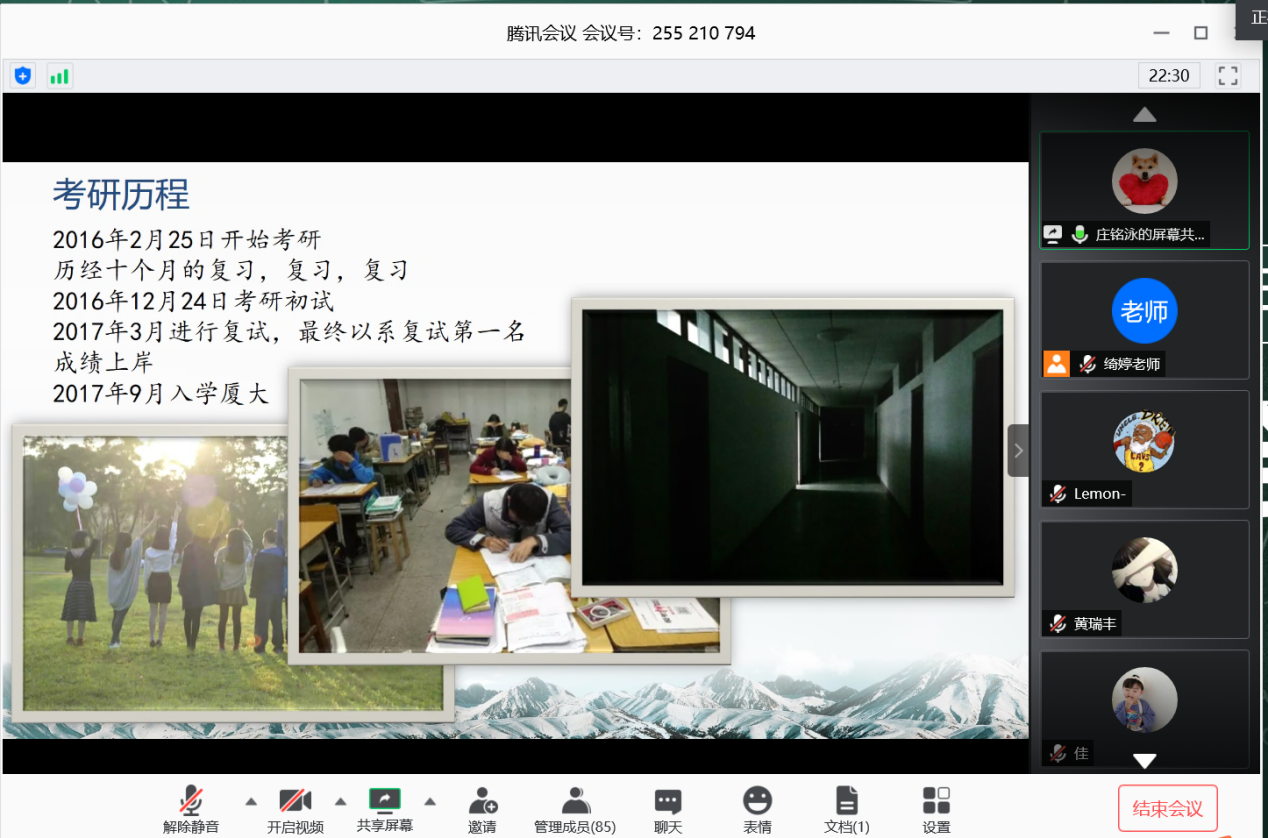The width and height of the screenshot is (1268, 838).
Task: Start sharing with 共享屏幕
Action: [x=385, y=808]
